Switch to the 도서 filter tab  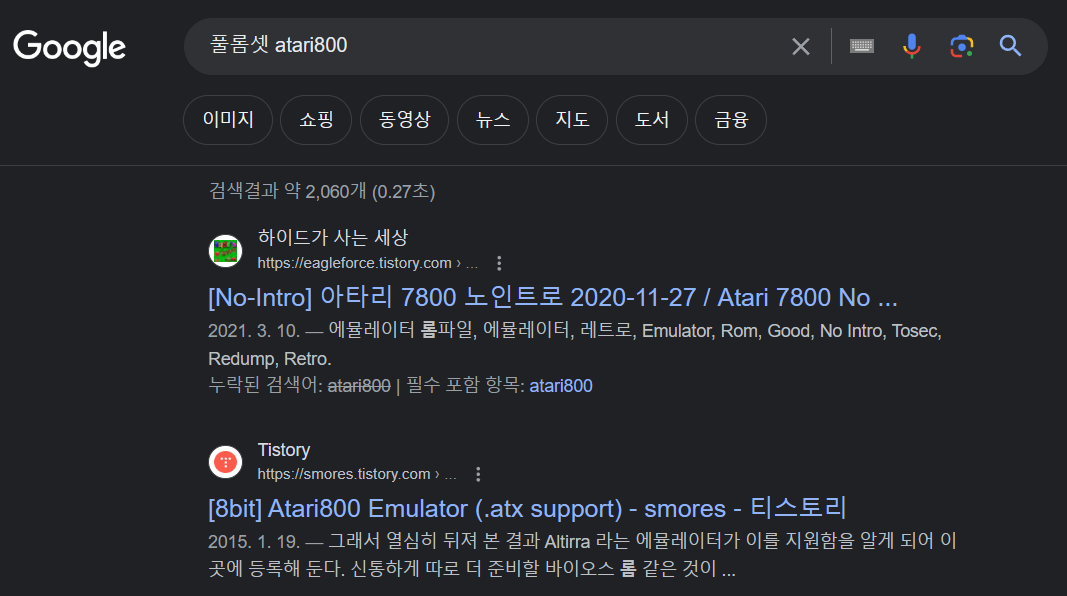coord(651,120)
